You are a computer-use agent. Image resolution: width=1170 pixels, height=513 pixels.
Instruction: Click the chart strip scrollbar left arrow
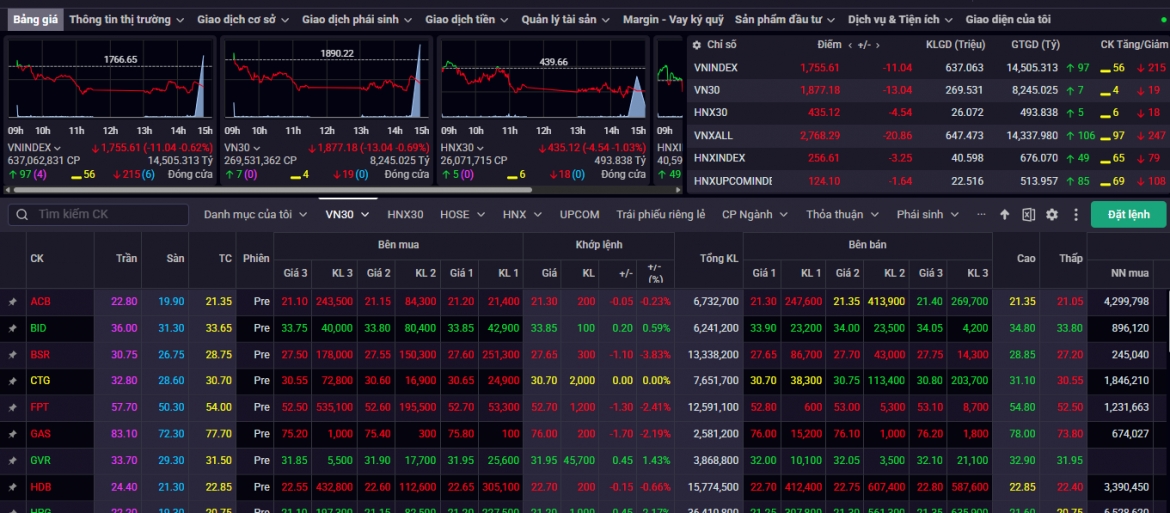7,189
